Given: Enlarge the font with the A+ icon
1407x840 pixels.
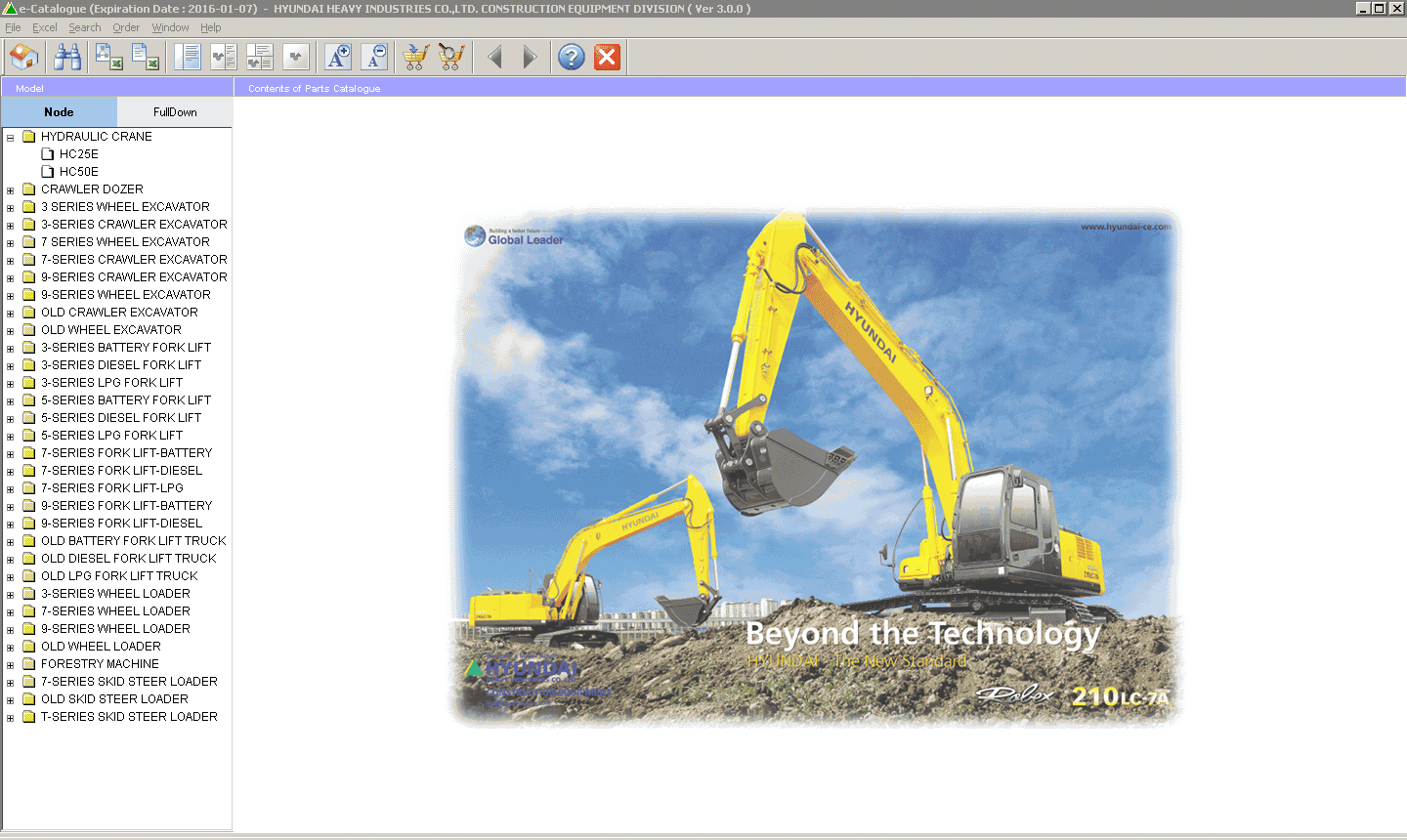Looking at the screenshot, I should coord(337,57).
